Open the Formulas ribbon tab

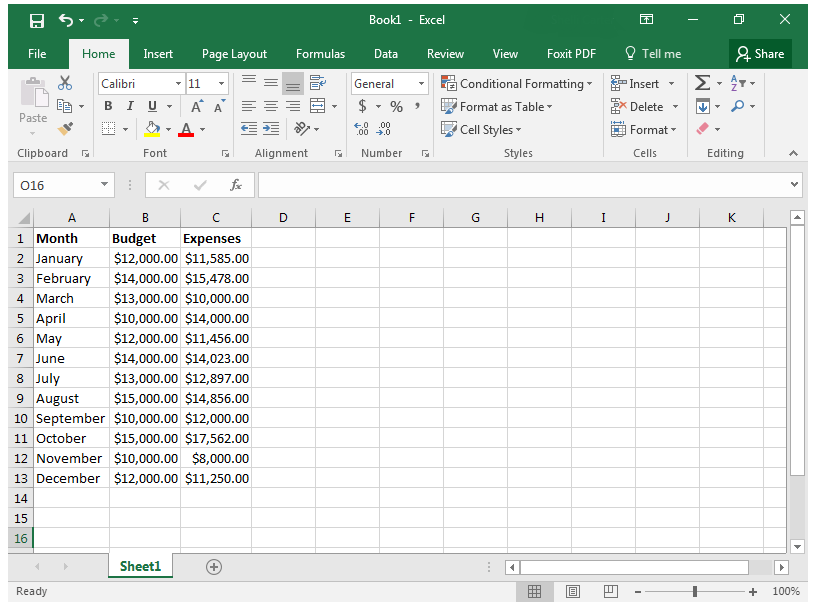[320, 54]
